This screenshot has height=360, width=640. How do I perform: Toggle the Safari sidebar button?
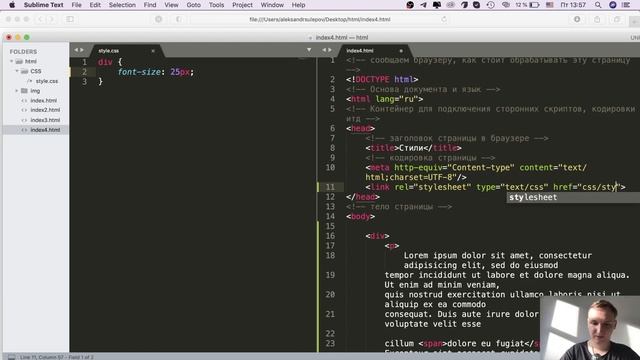coord(70,19)
